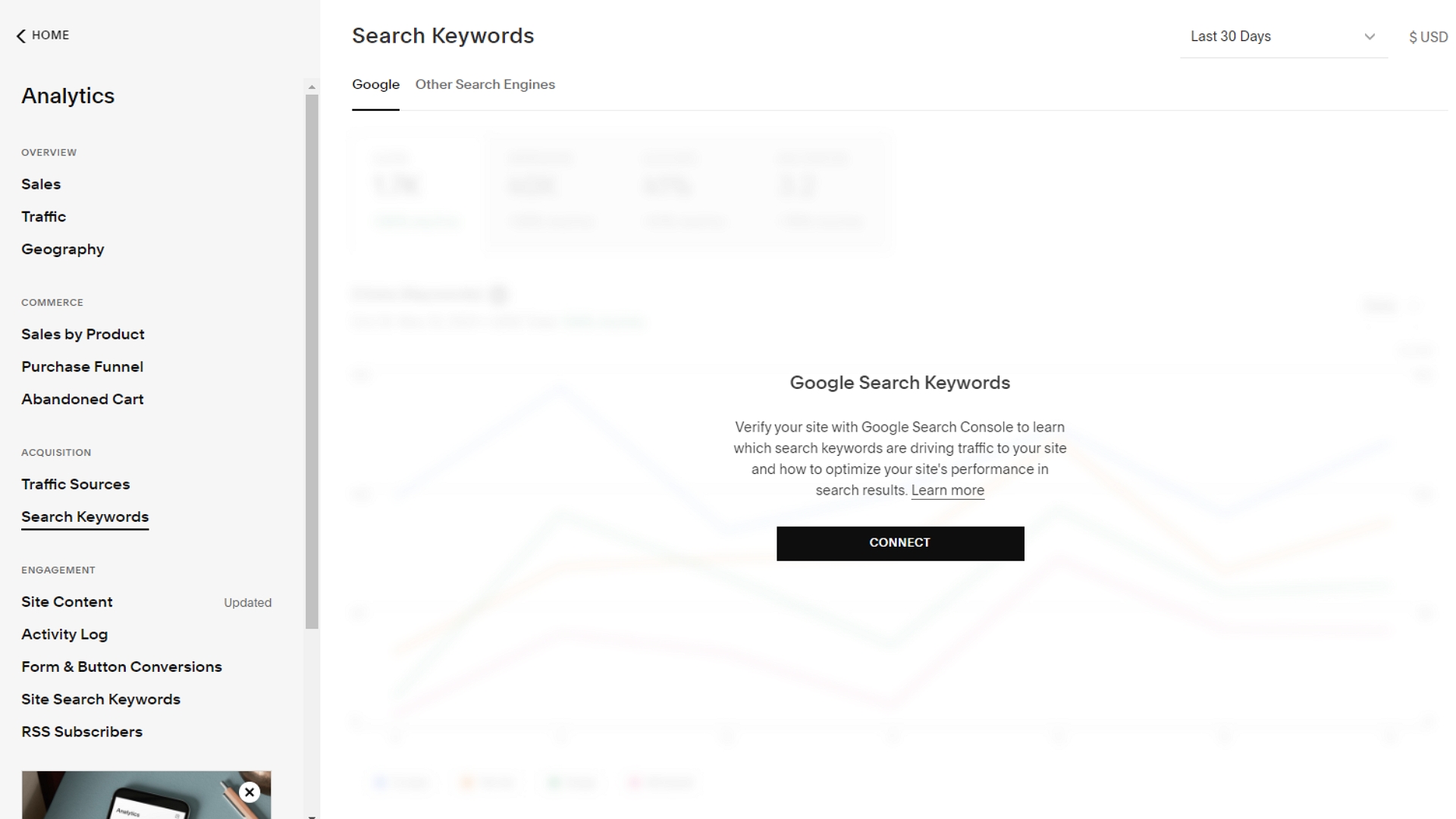Viewport: 1456px width, 819px height.
Task: Click the Sales analytics icon
Action: point(41,184)
